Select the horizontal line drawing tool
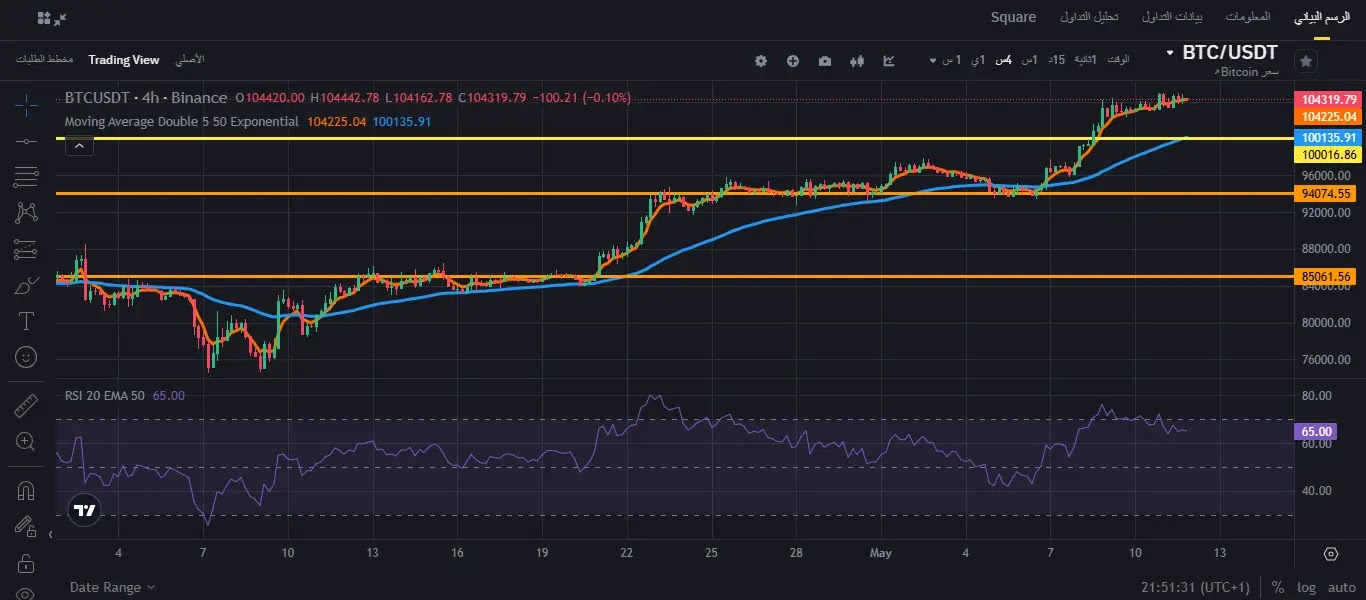 26,140
